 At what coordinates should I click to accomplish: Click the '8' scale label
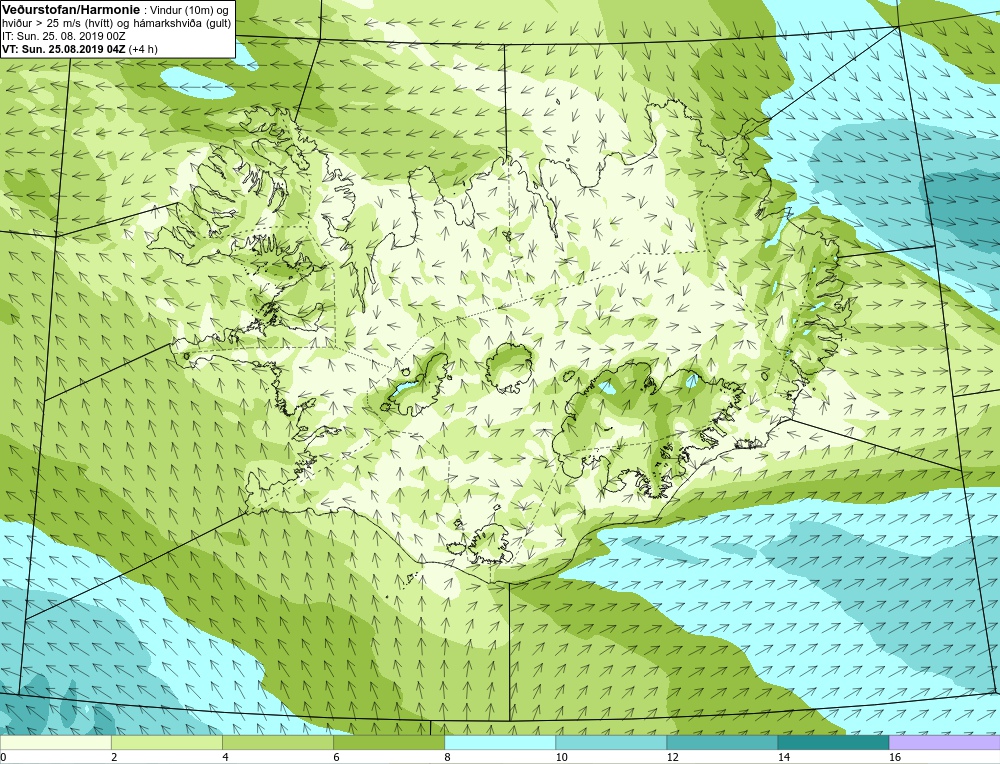tap(447, 757)
